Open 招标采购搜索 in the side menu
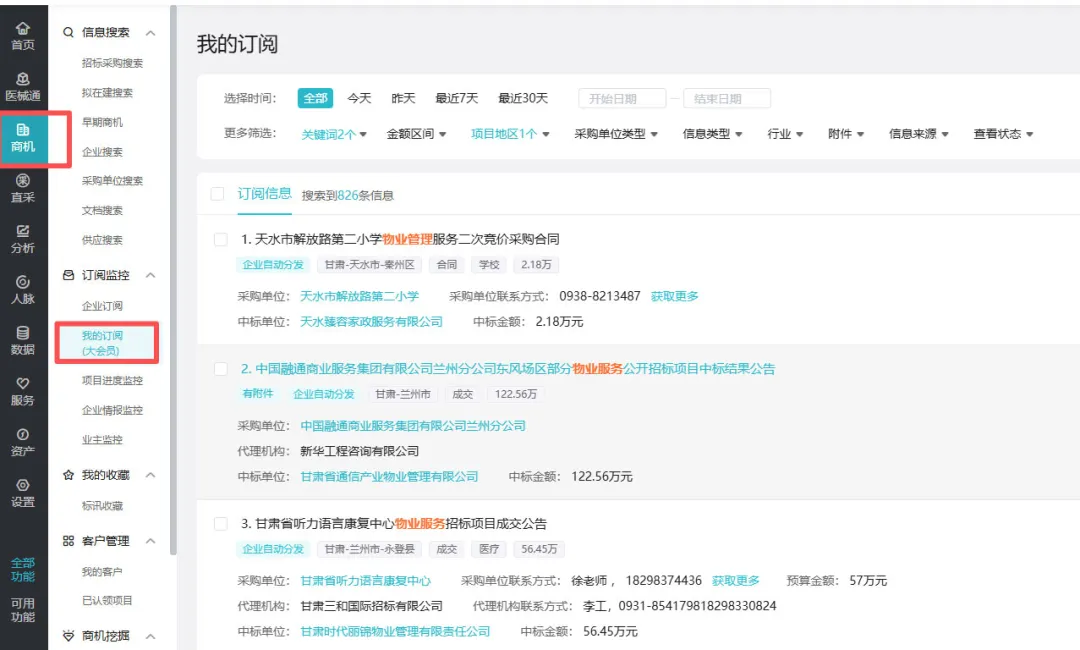The height and width of the screenshot is (650, 1080). point(112,63)
